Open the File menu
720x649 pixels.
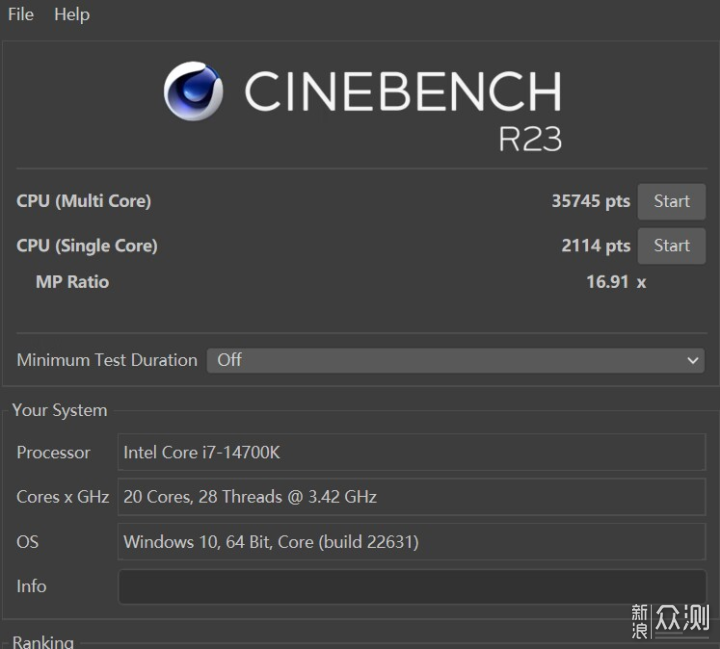[21, 15]
